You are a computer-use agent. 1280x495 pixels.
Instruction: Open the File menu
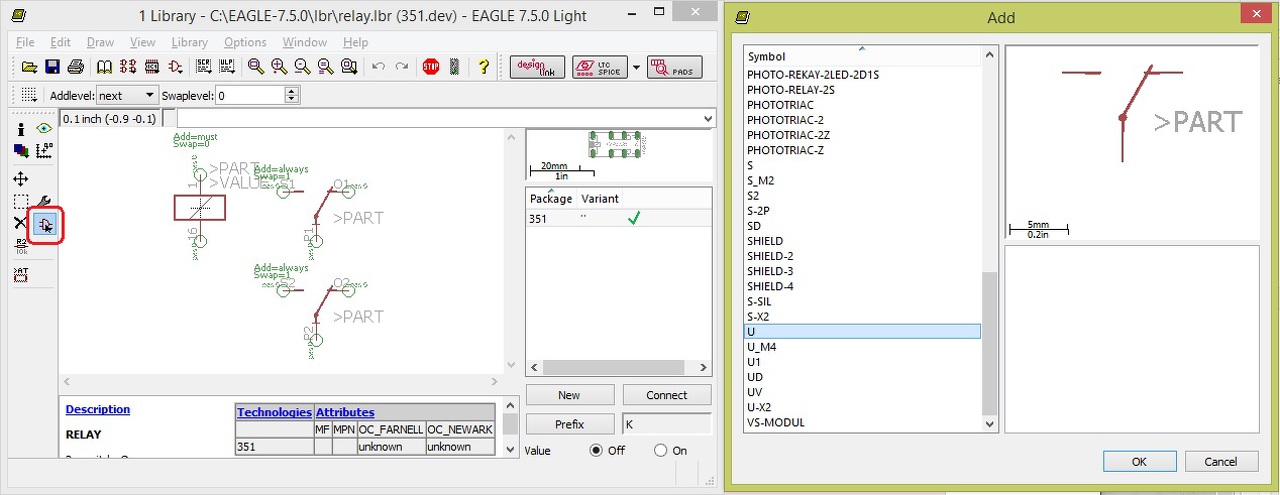(x=25, y=42)
